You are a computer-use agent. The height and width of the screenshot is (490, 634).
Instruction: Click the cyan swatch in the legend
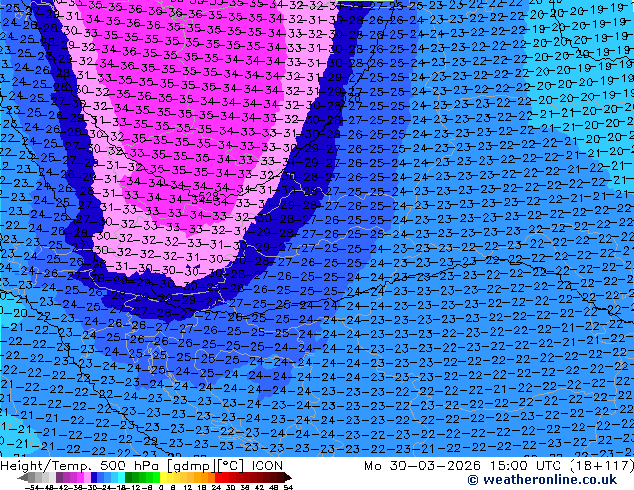coord(121,477)
